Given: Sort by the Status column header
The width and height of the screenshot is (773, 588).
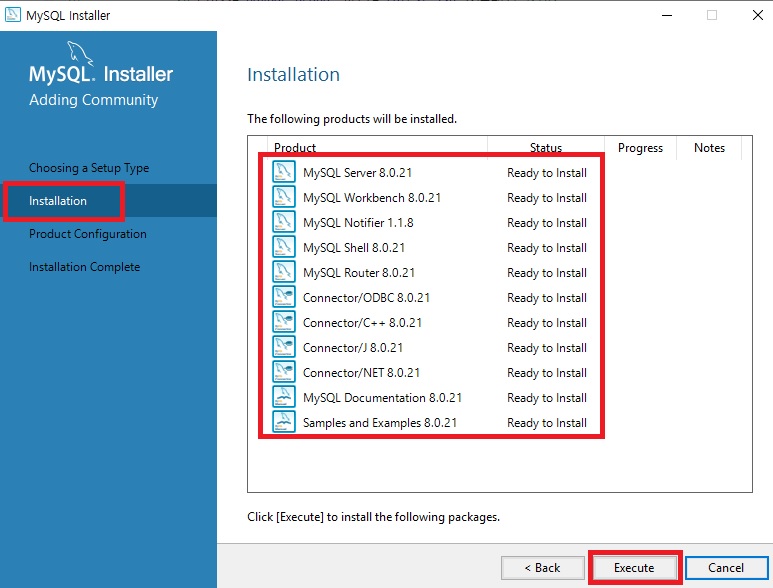Looking at the screenshot, I should point(546,147).
